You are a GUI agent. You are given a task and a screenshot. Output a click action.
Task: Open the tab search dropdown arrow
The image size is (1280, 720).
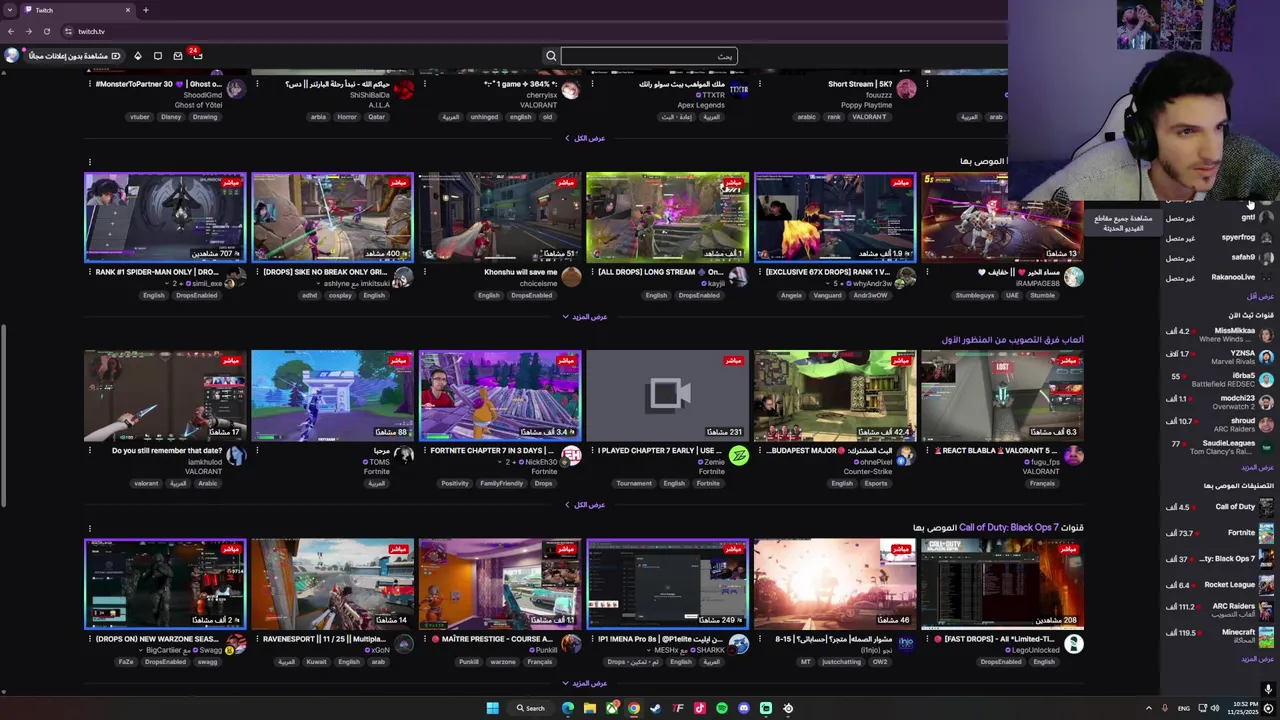(8, 10)
